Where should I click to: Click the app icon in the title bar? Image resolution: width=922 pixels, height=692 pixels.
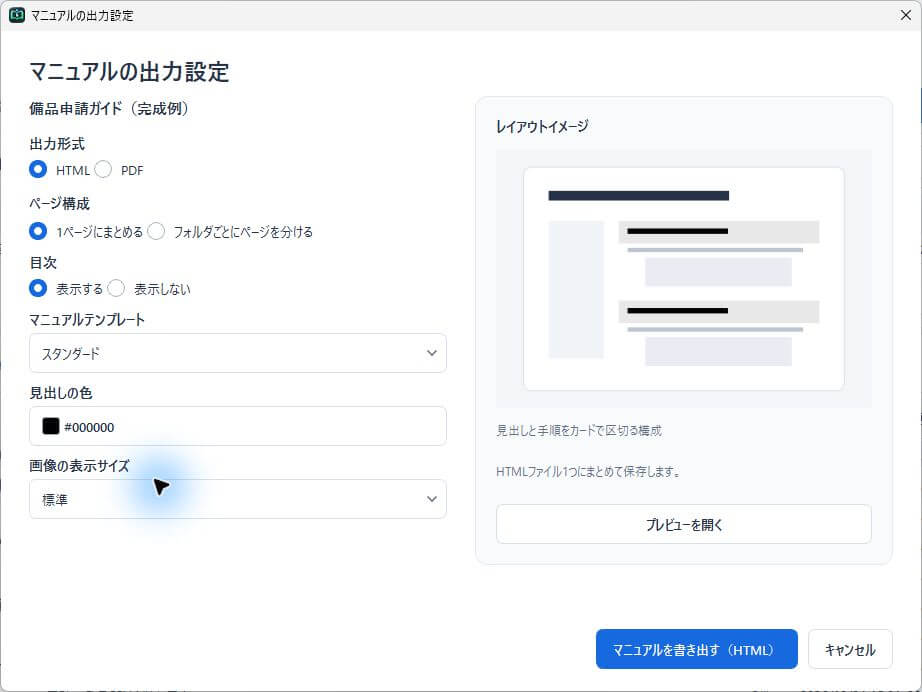pos(17,15)
